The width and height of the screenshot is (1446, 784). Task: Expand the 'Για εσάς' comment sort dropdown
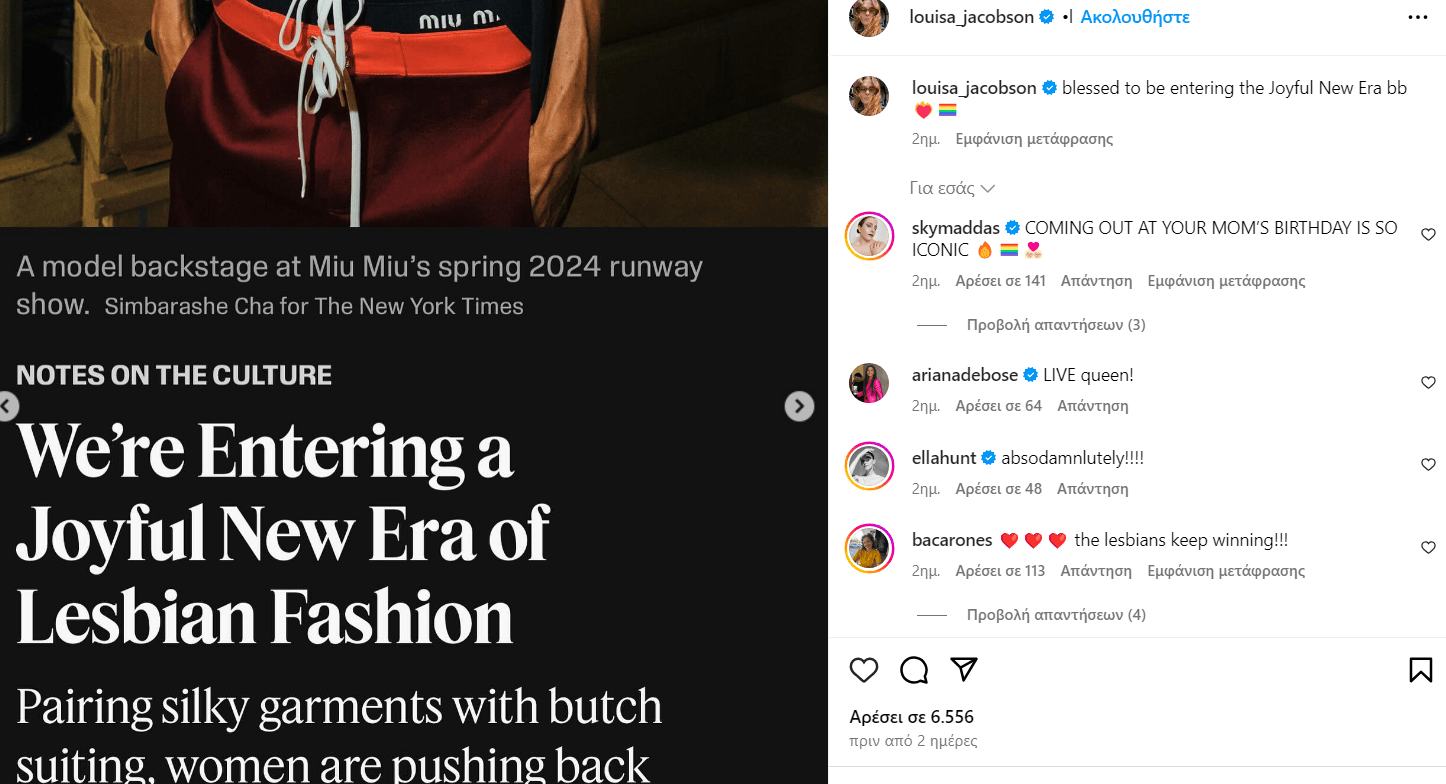click(952, 188)
